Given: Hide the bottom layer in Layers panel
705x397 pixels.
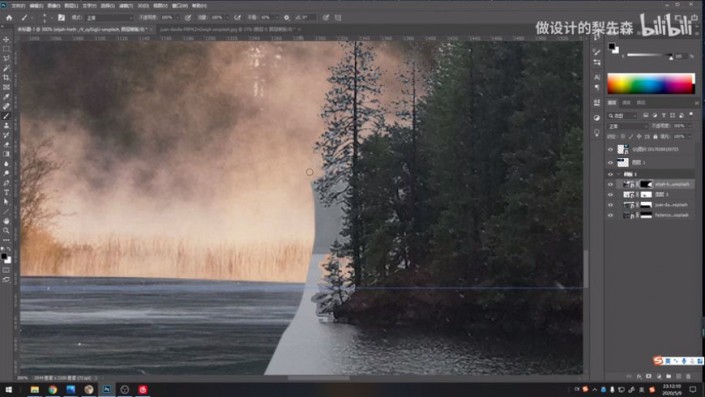Looking at the screenshot, I should 610,215.
